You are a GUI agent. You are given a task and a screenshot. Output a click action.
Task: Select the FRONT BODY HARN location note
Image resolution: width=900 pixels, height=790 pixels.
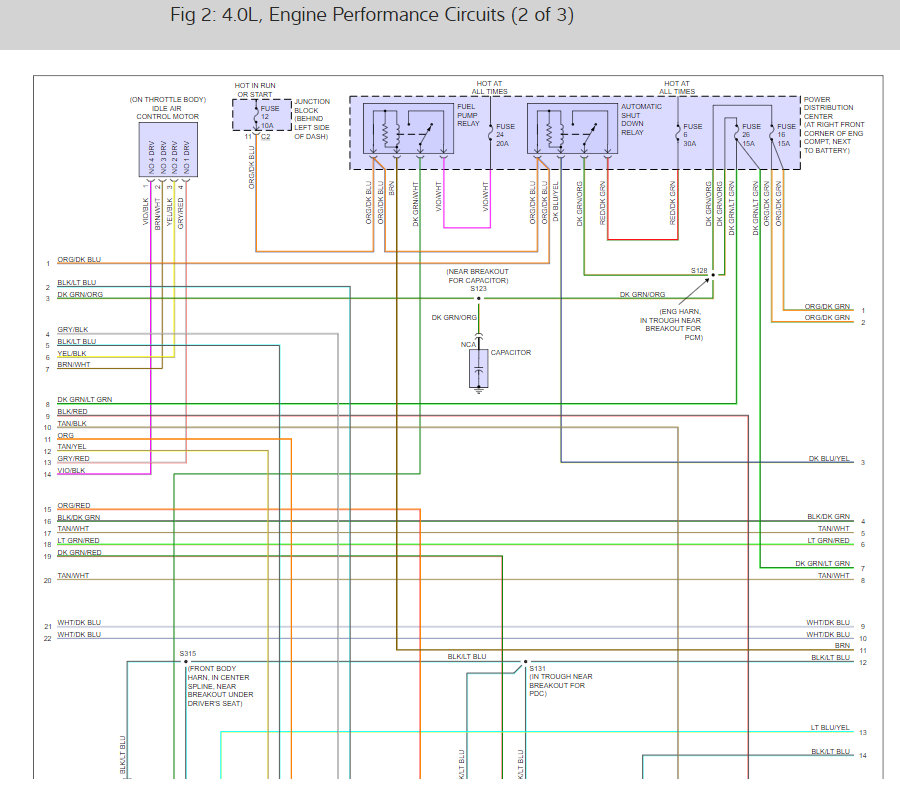[x=220, y=686]
